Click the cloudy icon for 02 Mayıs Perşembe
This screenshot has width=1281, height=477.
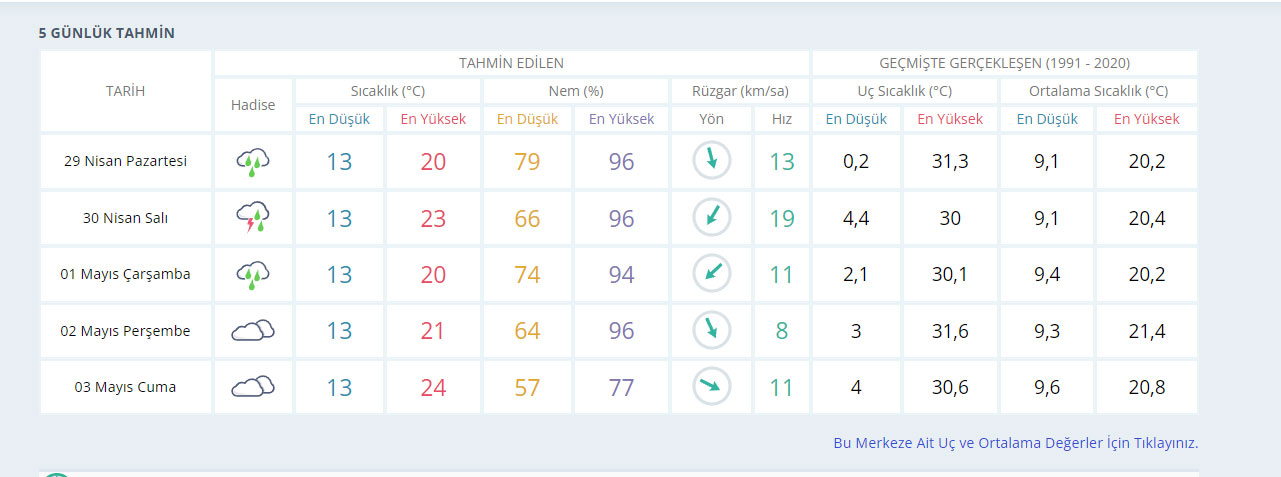tap(253, 330)
